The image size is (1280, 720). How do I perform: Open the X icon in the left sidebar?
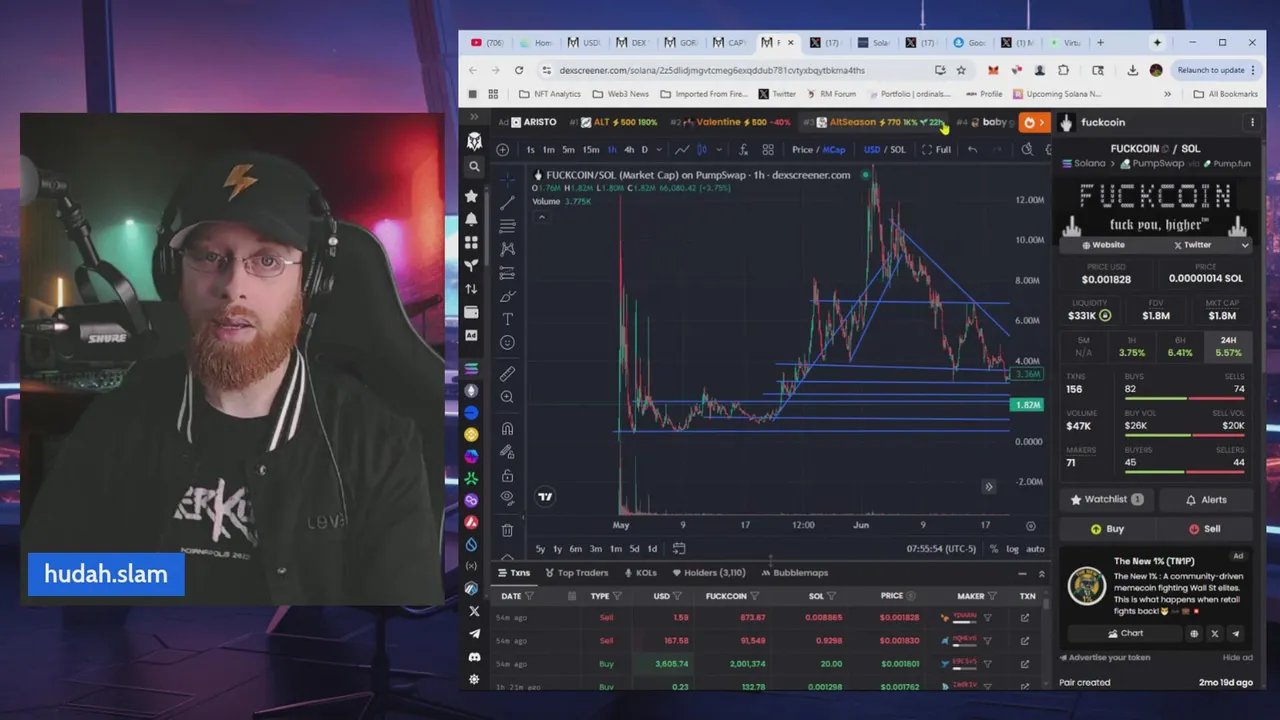click(473, 610)
